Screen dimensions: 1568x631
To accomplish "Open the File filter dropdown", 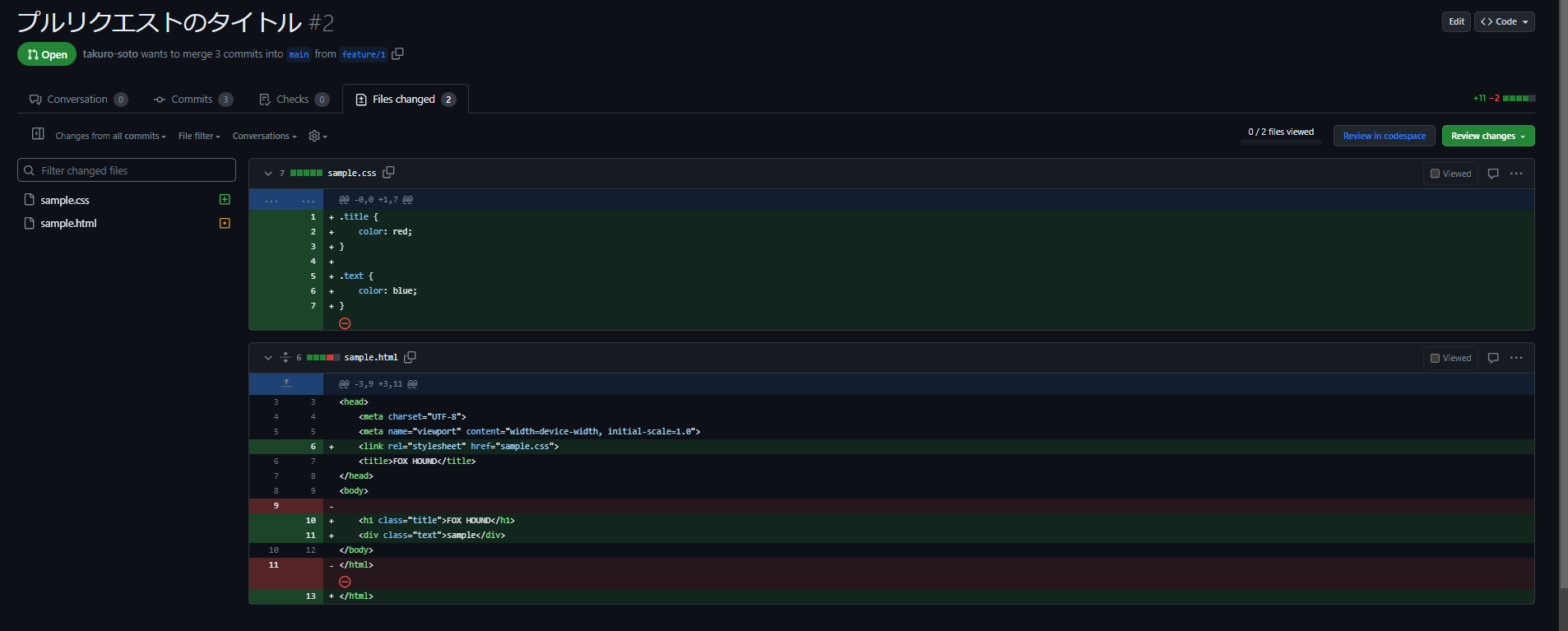I will (x=199, y=136).
